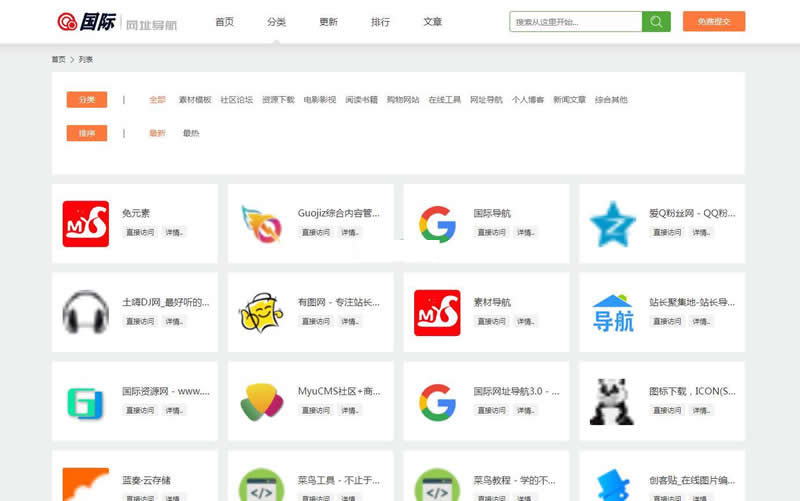Open the 文章 navigation menu item
The height and width of the screenshot is (501, 800).
(433, 22)
